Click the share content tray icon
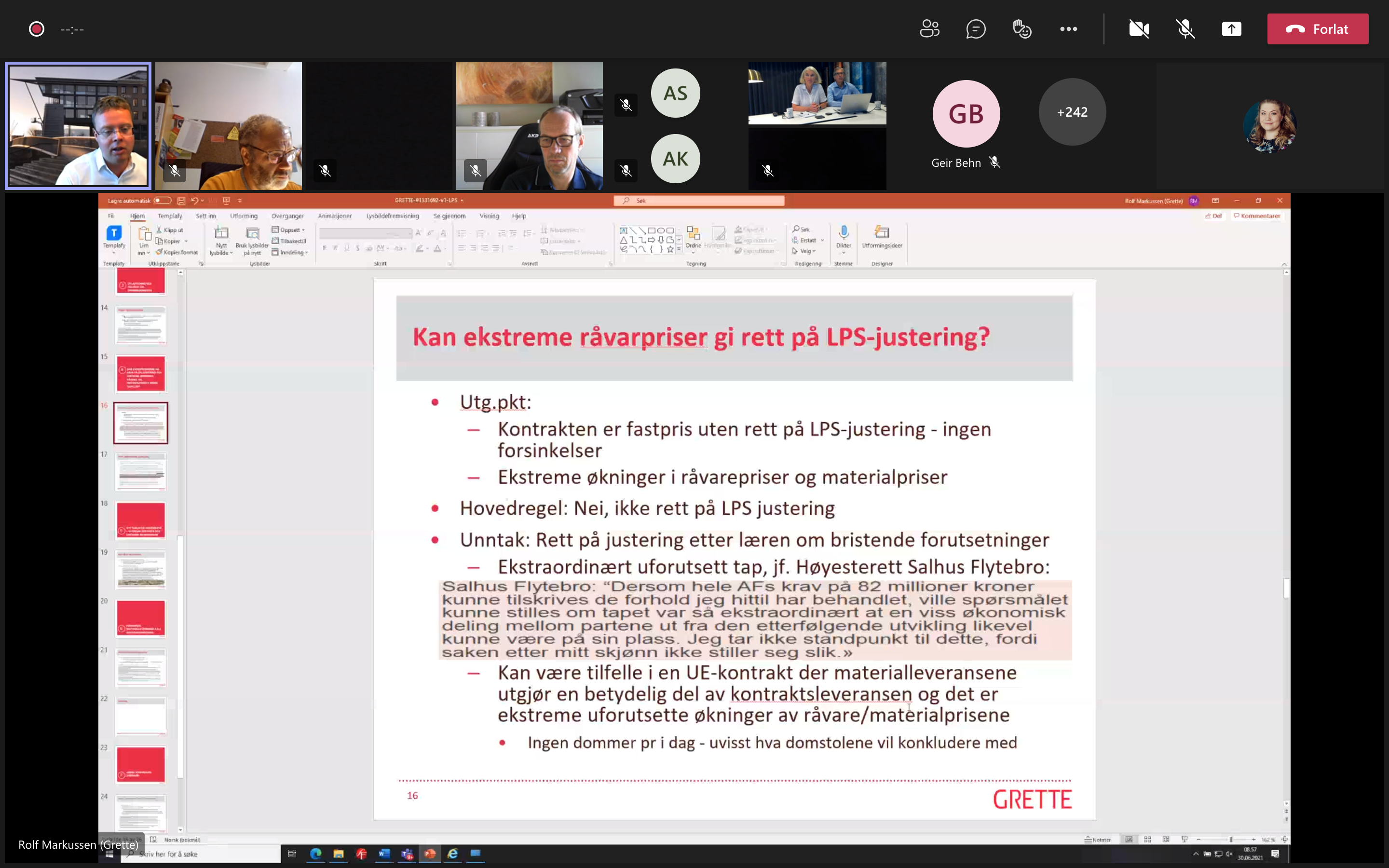This screenshot has width=1389, height=868. (1231, 29)
